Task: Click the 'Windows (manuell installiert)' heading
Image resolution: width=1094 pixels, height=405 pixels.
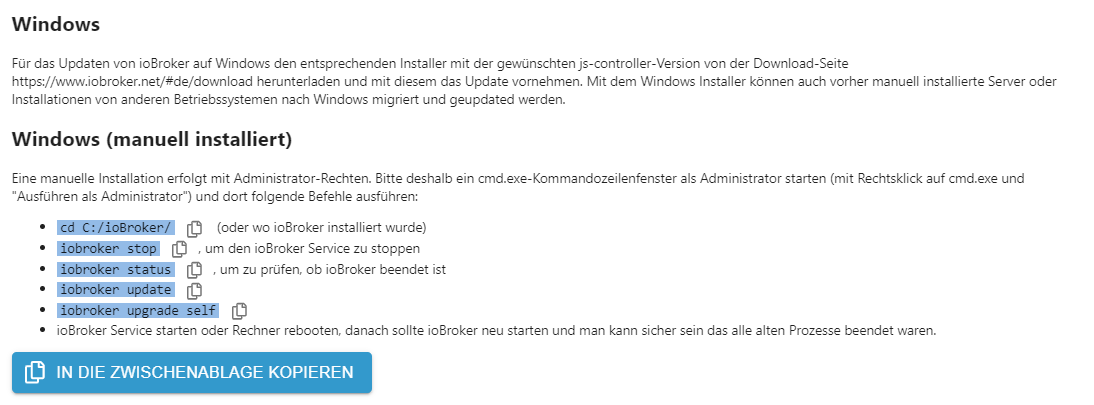Action: click(x=151, y=140)
